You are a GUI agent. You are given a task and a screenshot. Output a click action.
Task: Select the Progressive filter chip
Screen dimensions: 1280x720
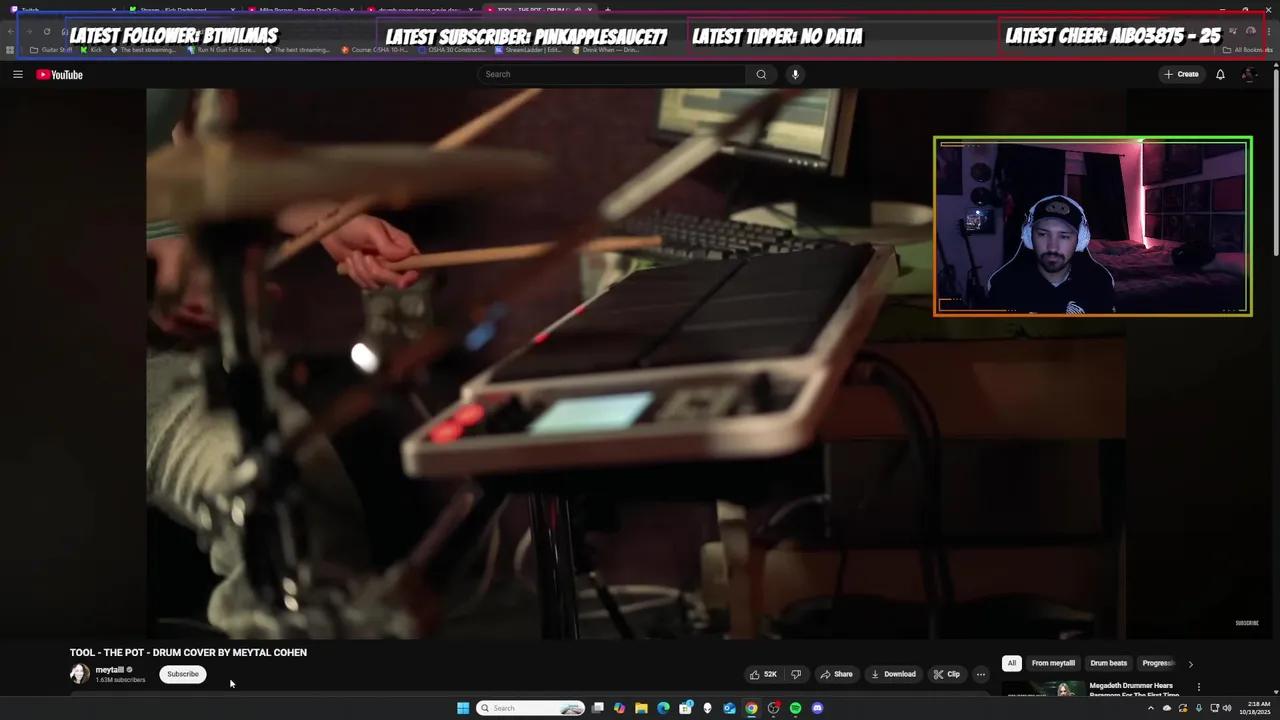tap(1157, 663)
